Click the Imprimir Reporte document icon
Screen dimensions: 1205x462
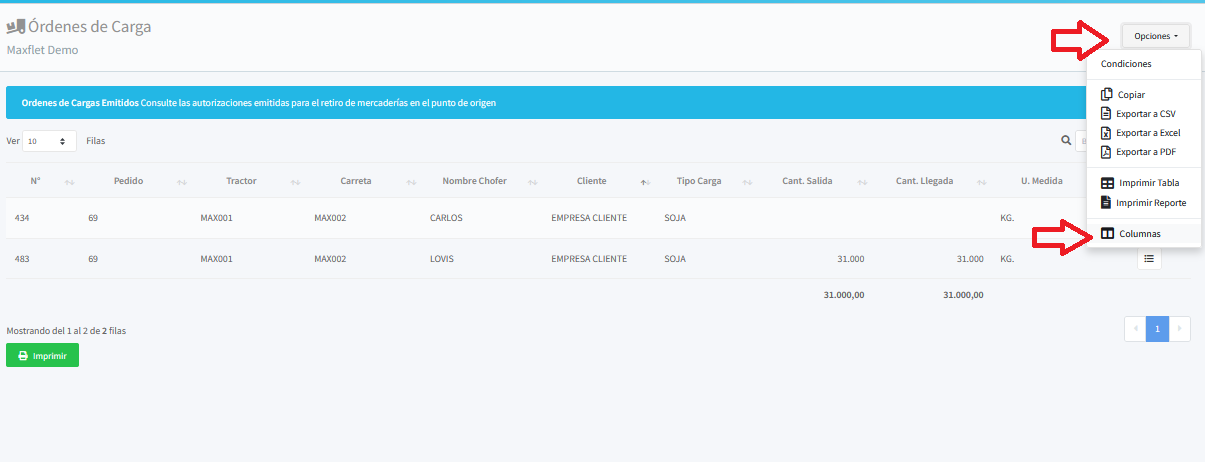coord(1107,203)
